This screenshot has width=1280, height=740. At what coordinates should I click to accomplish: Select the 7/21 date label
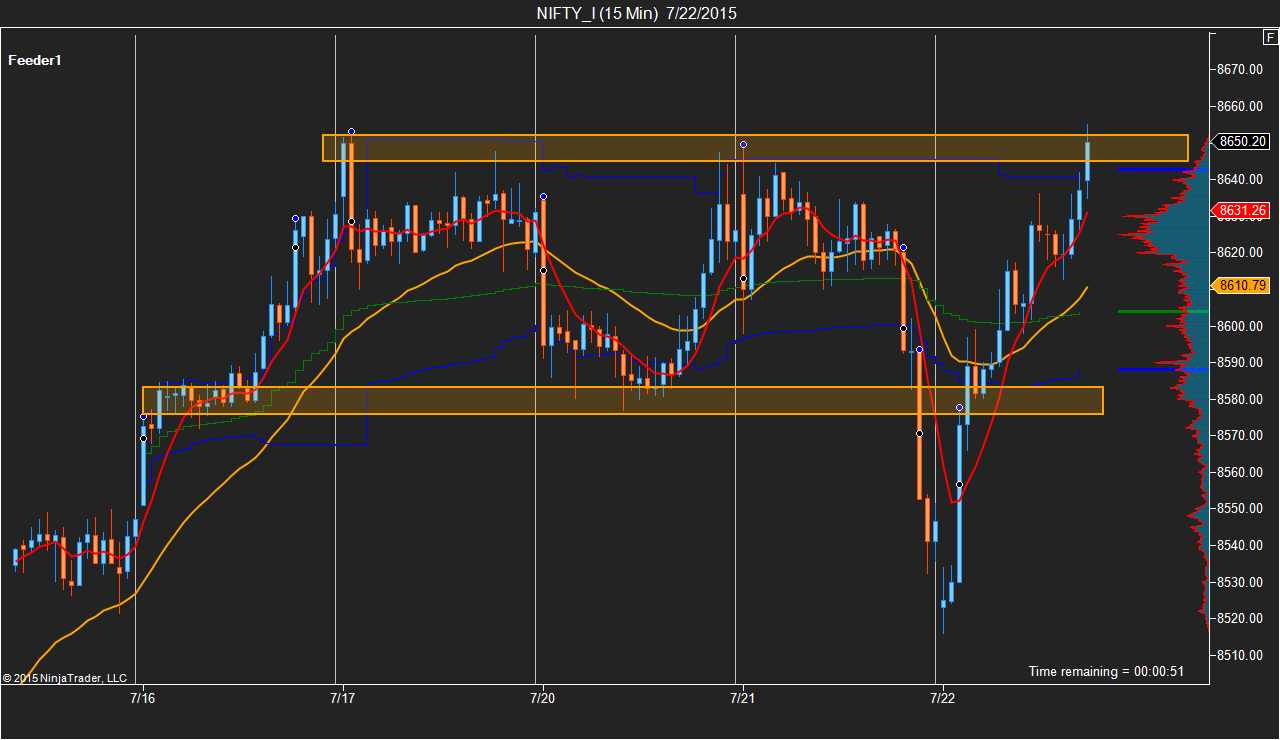coord(742,696)
